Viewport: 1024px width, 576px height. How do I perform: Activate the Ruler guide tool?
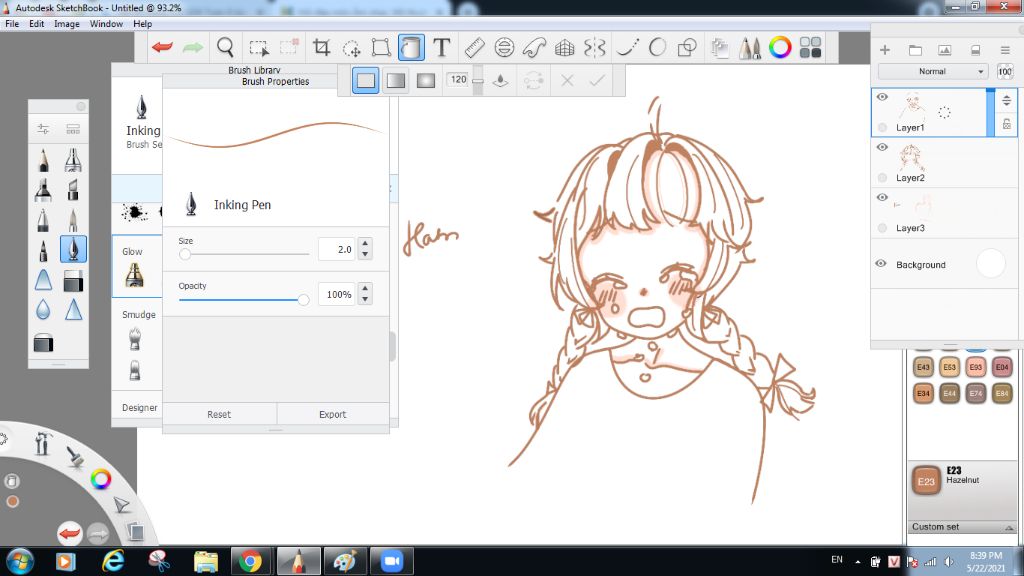[475, 47]
